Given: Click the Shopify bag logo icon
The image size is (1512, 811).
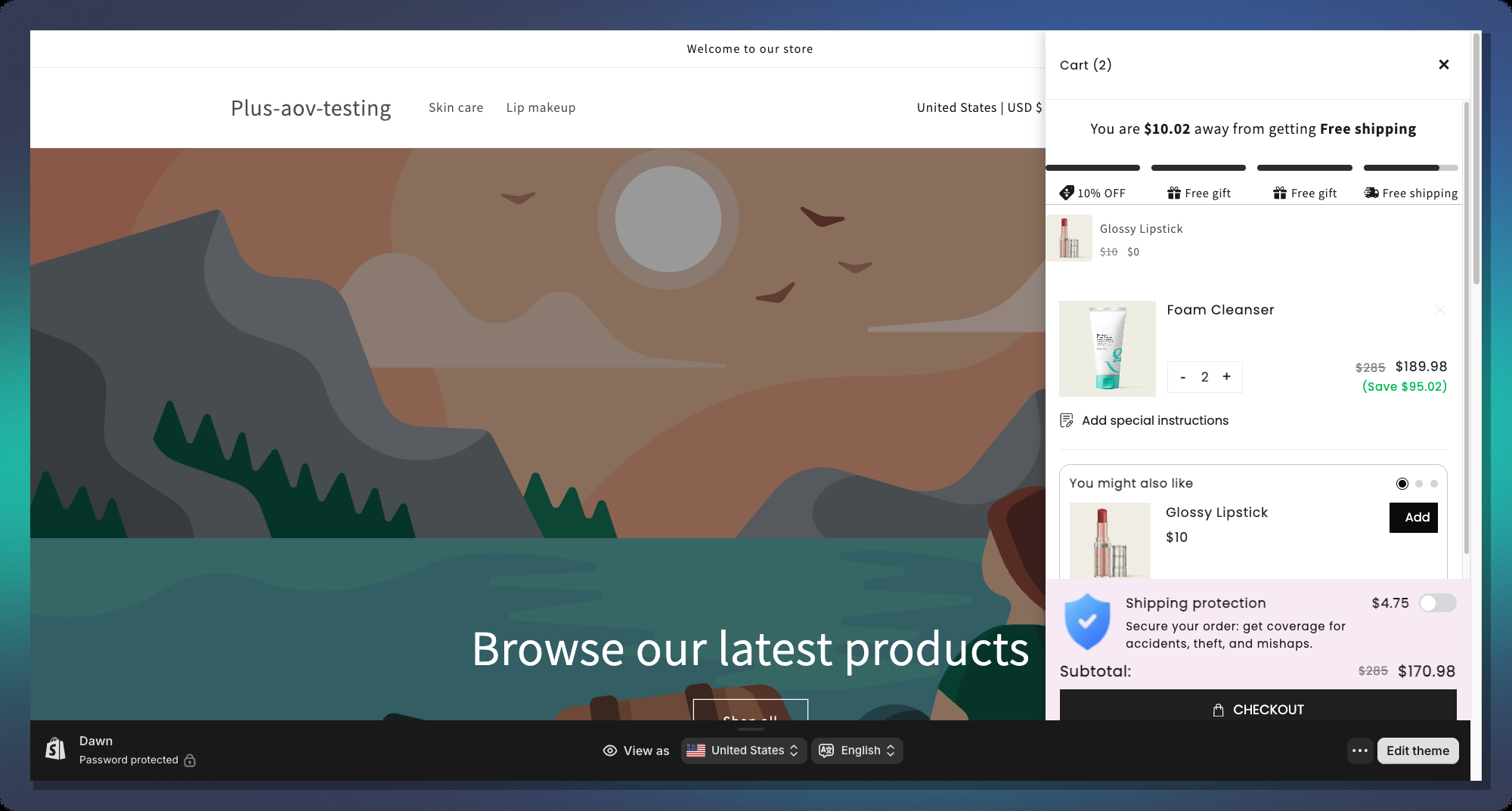Looking at the screenshot, I should 56,749.
